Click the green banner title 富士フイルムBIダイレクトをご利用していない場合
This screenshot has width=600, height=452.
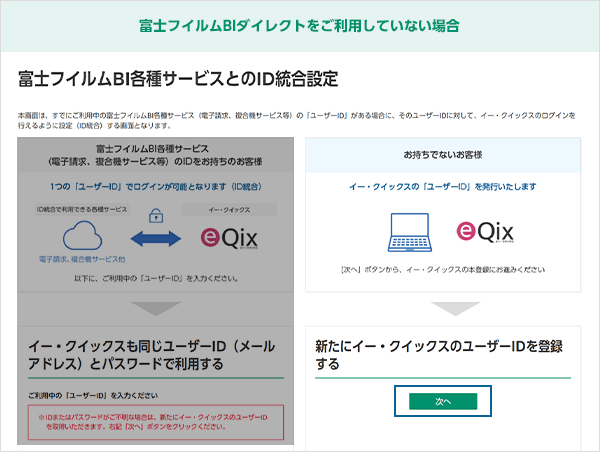tap(299, 26)
